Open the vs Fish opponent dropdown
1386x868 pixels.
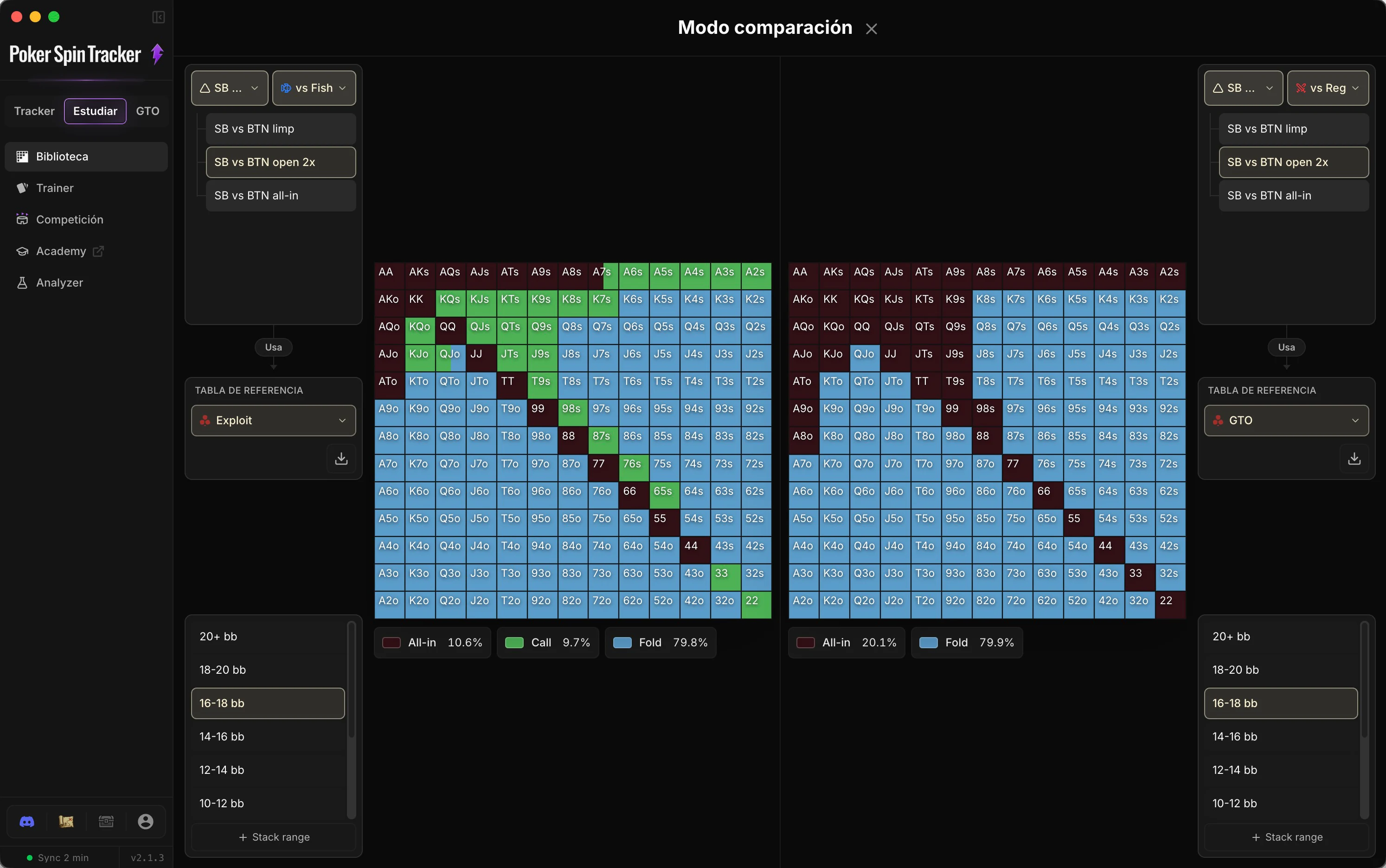314,88
